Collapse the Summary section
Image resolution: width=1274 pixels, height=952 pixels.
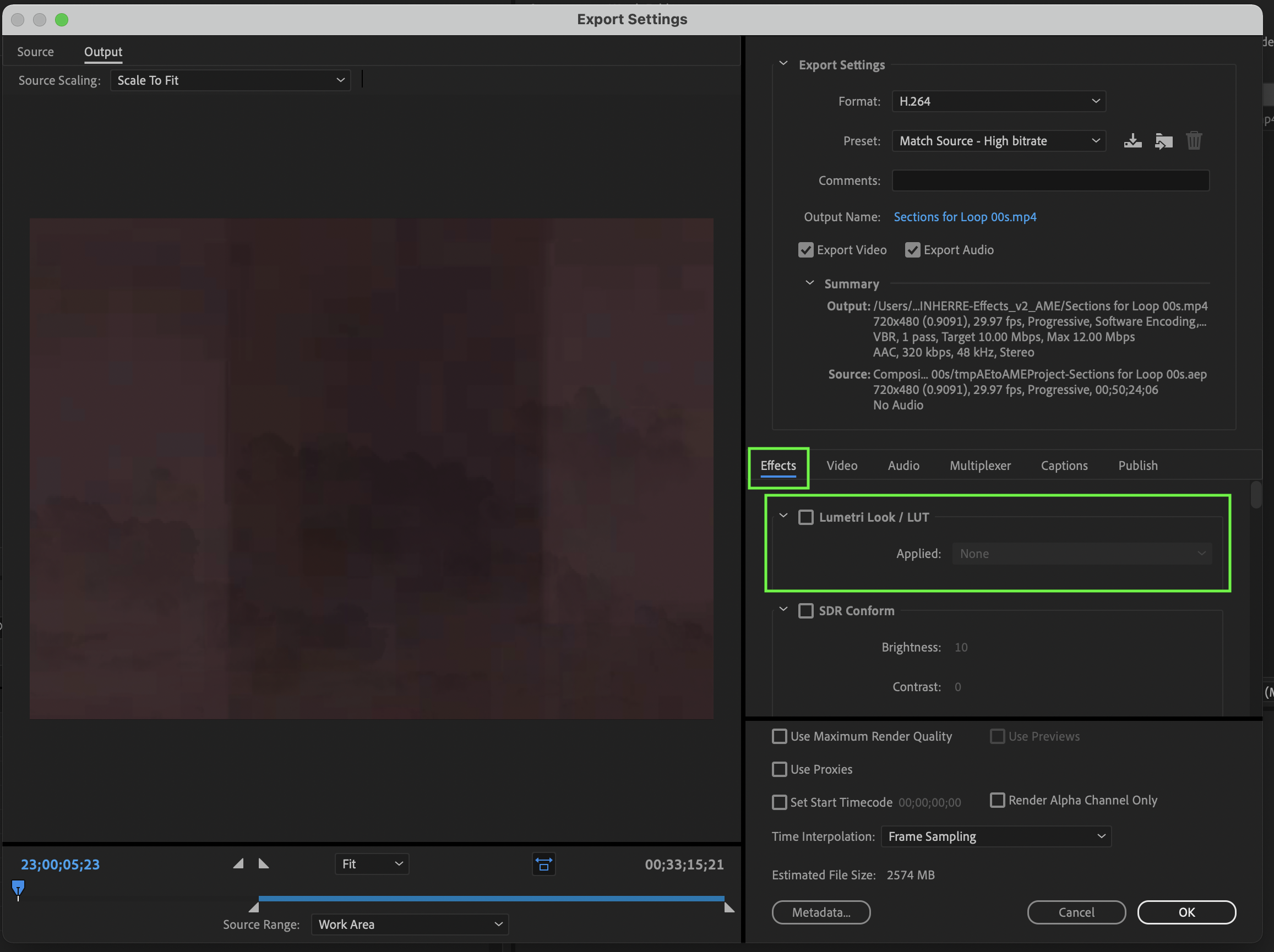[809, 283]
